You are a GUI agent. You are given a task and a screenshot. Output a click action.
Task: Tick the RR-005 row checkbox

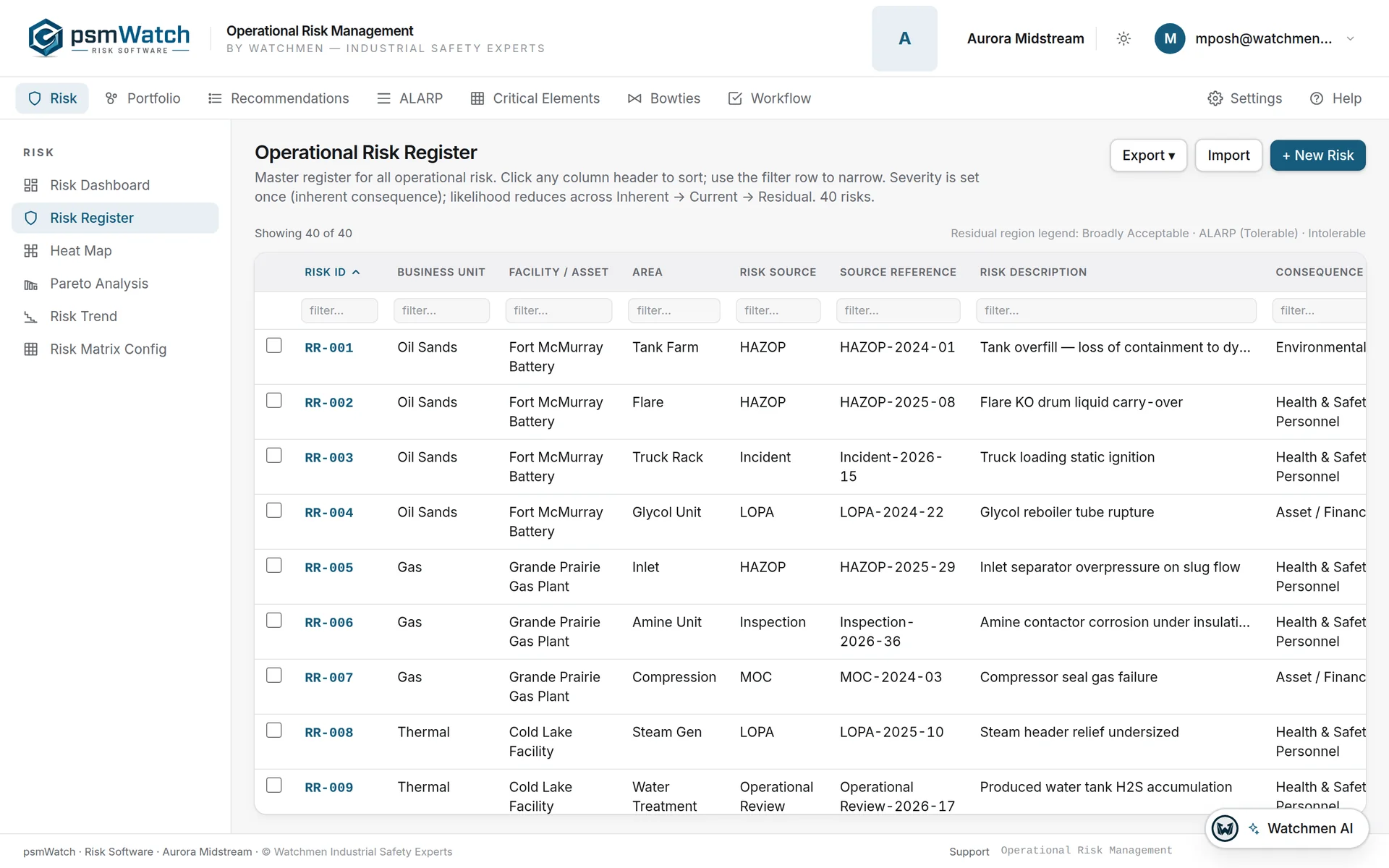(273, 566)
